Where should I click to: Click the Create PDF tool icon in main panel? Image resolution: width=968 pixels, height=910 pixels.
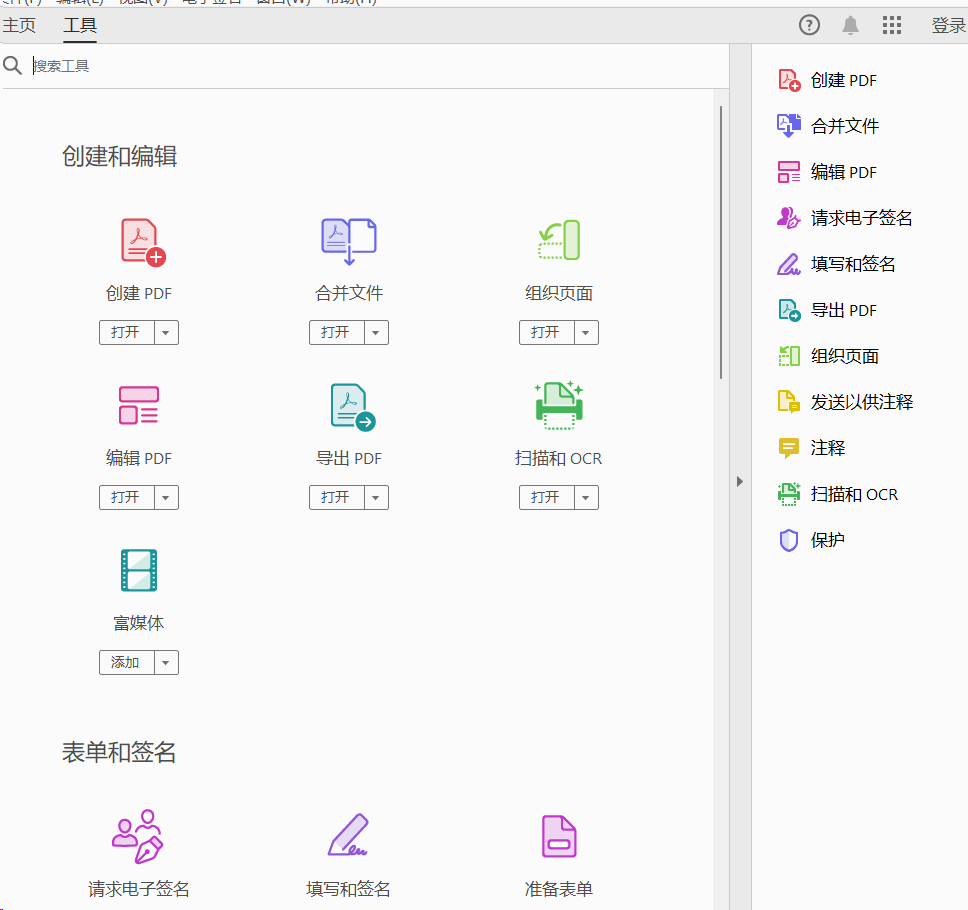tap(143, 242)
